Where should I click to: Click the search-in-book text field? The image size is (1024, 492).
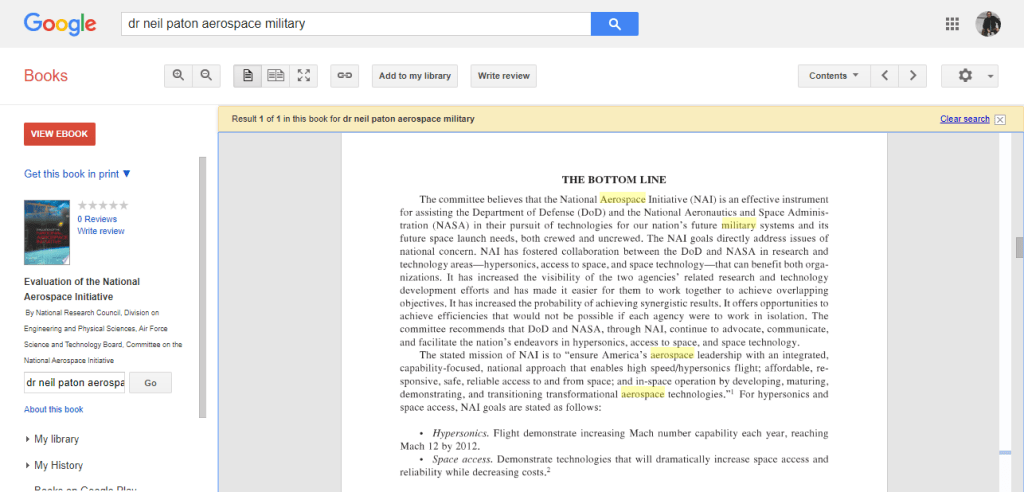pos(74,383)
